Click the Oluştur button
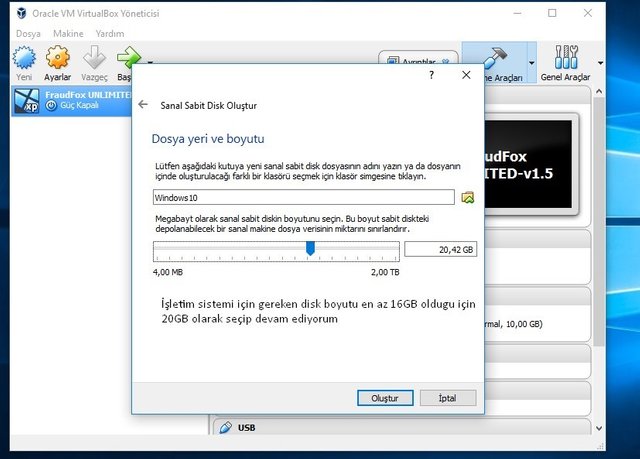The height and width of the screenshot is (459, 640). tap(385, 398)
